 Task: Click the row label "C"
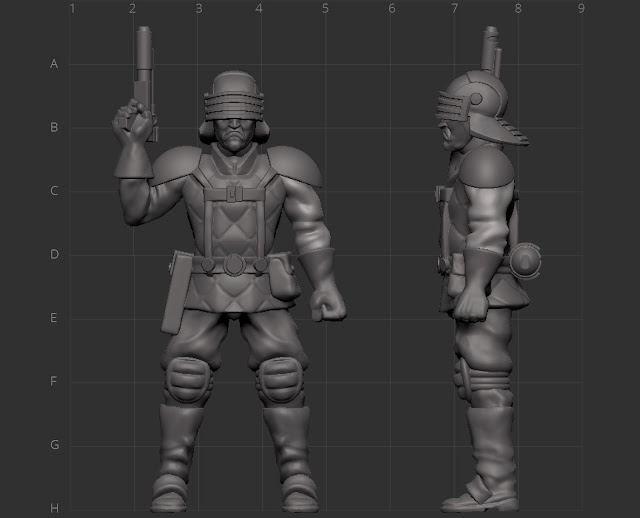(54, 191)
